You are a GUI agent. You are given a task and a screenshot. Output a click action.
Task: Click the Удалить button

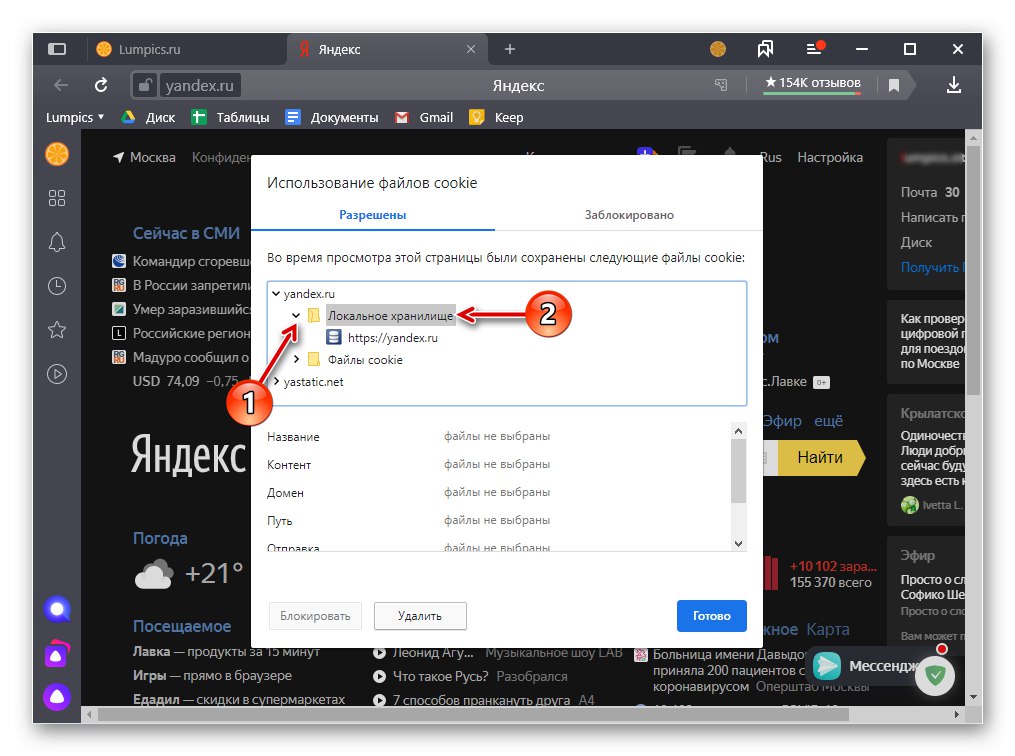point(419,616)
